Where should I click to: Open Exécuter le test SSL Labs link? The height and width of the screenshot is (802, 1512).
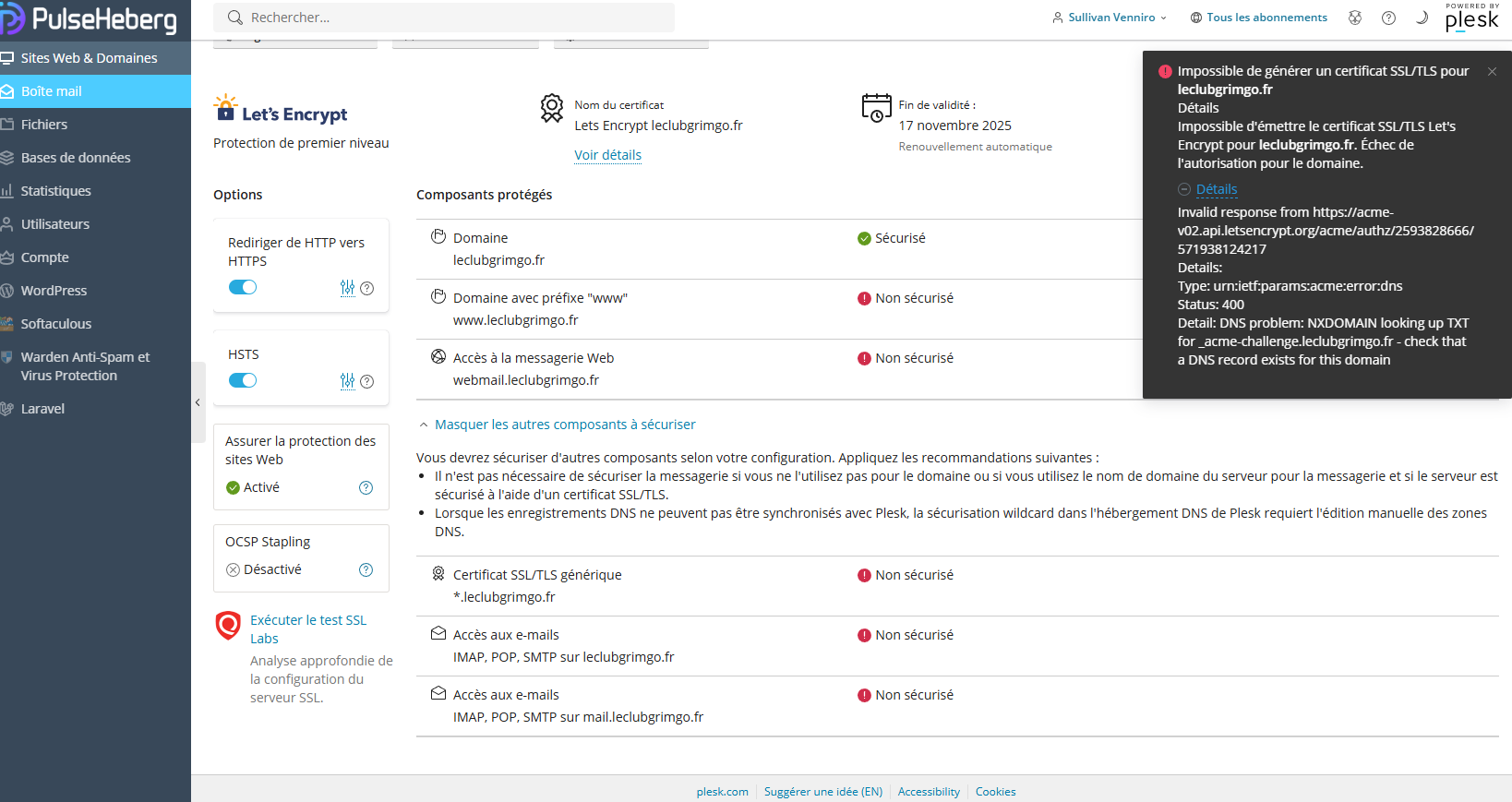tap(308, 629)
